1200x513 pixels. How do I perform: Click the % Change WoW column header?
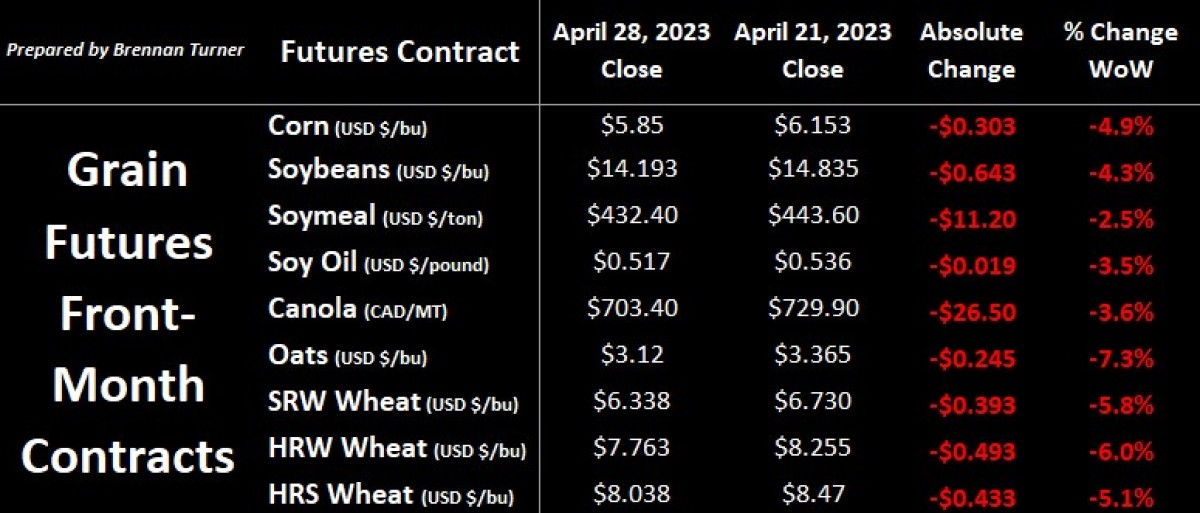coord(1121,50)
